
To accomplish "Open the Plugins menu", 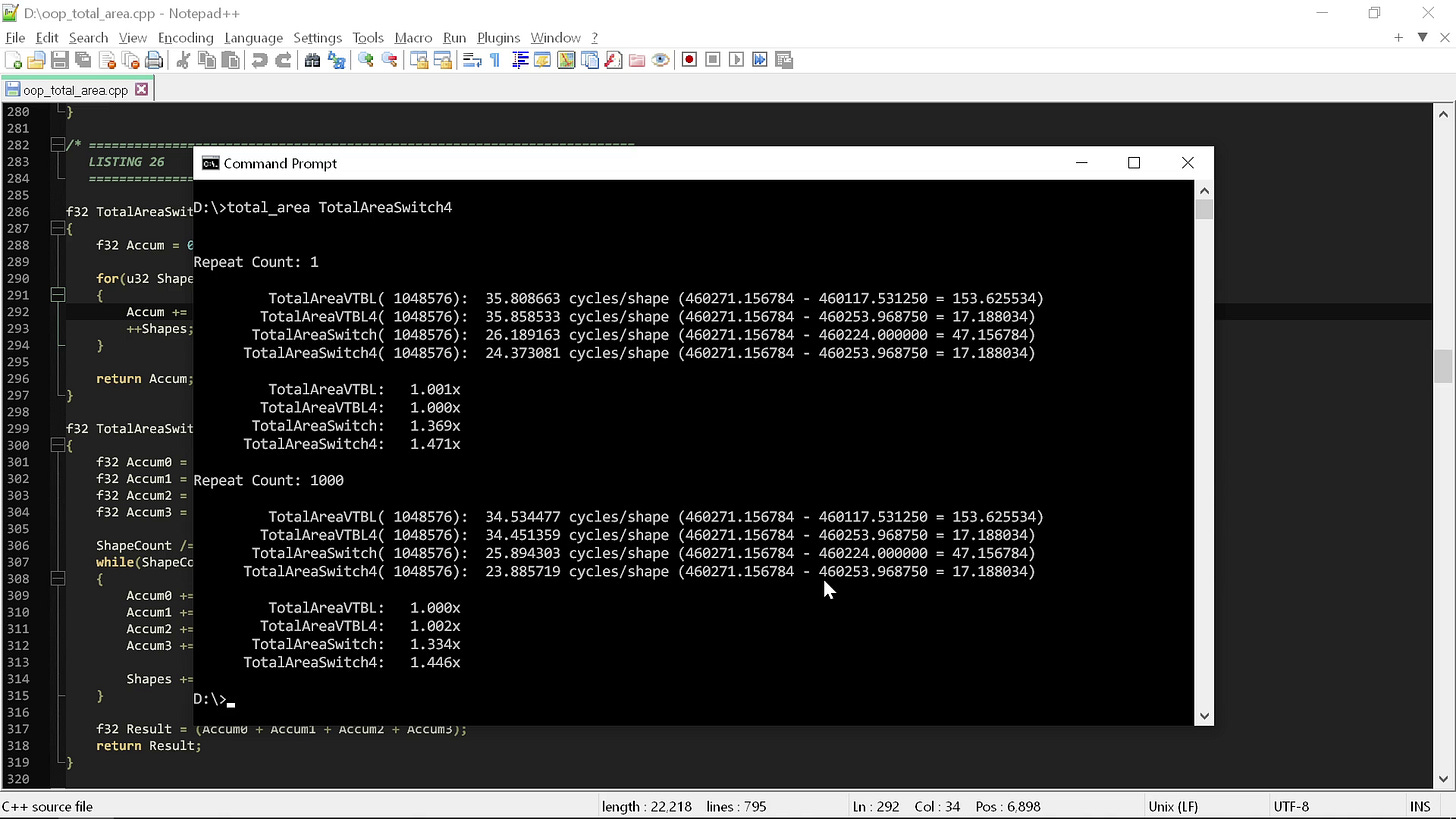I will pyautogui.click(x=498, y=37).
